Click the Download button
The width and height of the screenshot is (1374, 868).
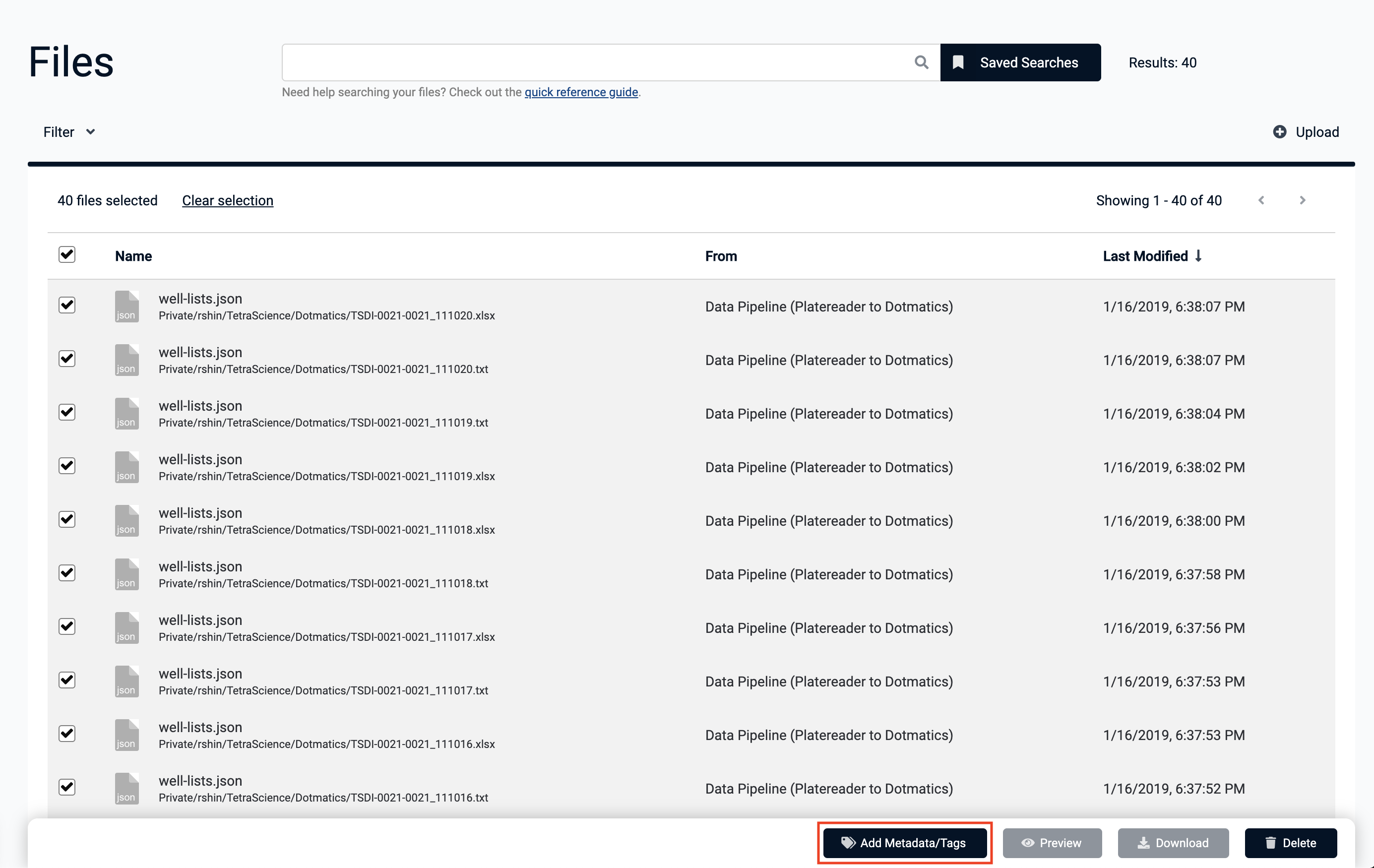coord(1173,843)
